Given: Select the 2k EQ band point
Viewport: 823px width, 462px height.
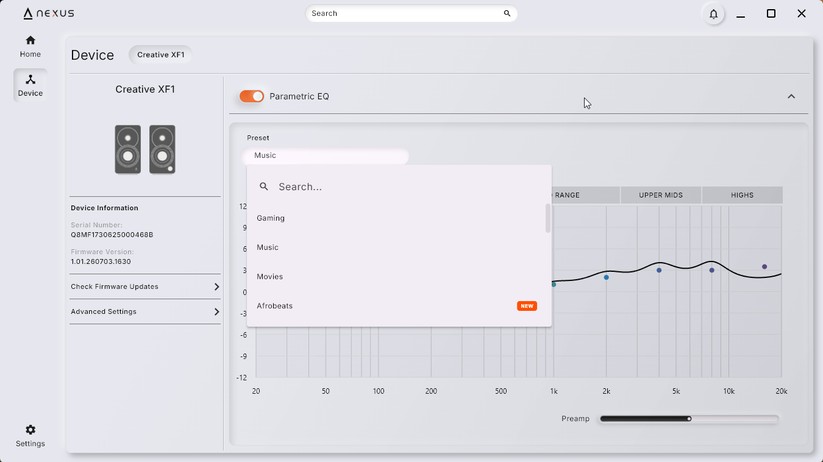Looking at the screenshot, I should pos(606,277).
